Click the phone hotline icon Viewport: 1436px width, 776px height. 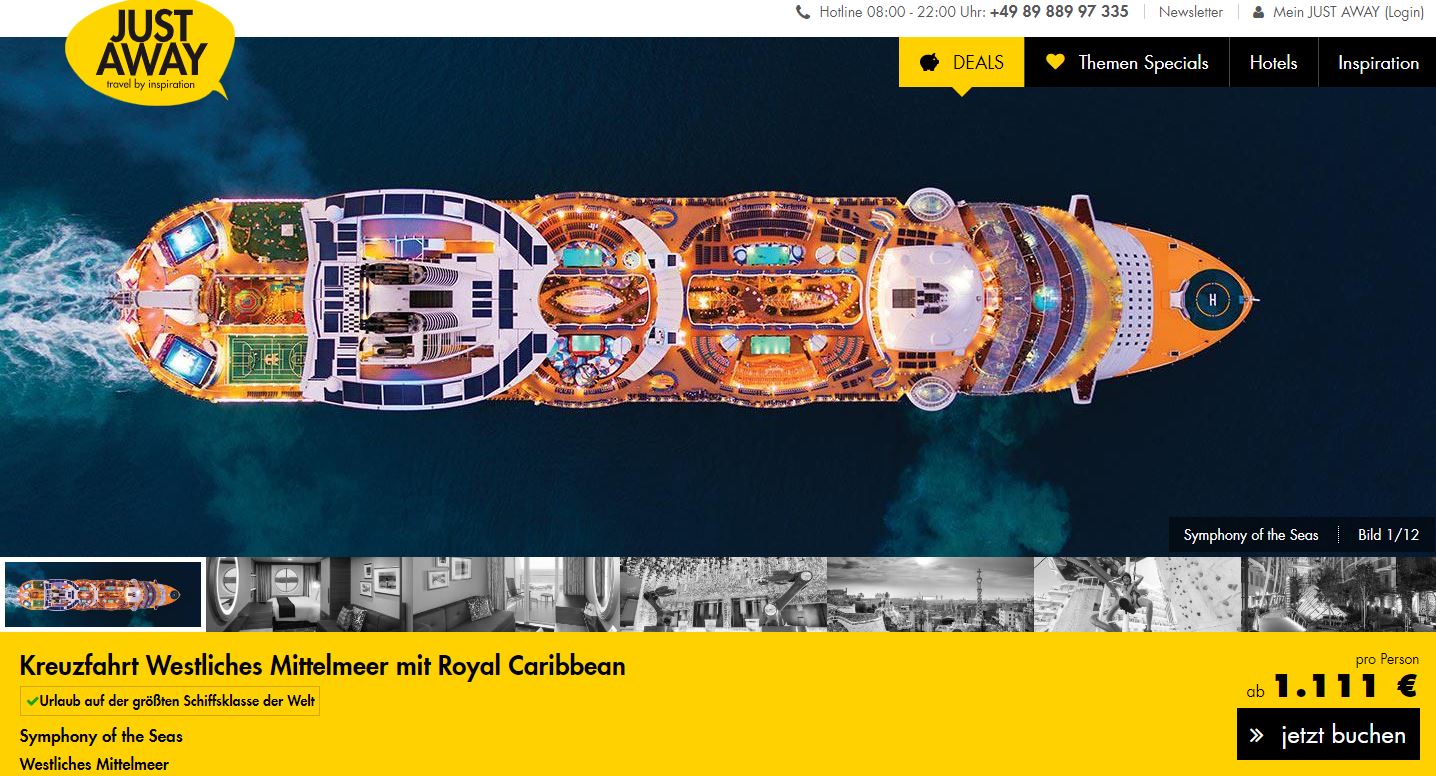coord(803,12)
